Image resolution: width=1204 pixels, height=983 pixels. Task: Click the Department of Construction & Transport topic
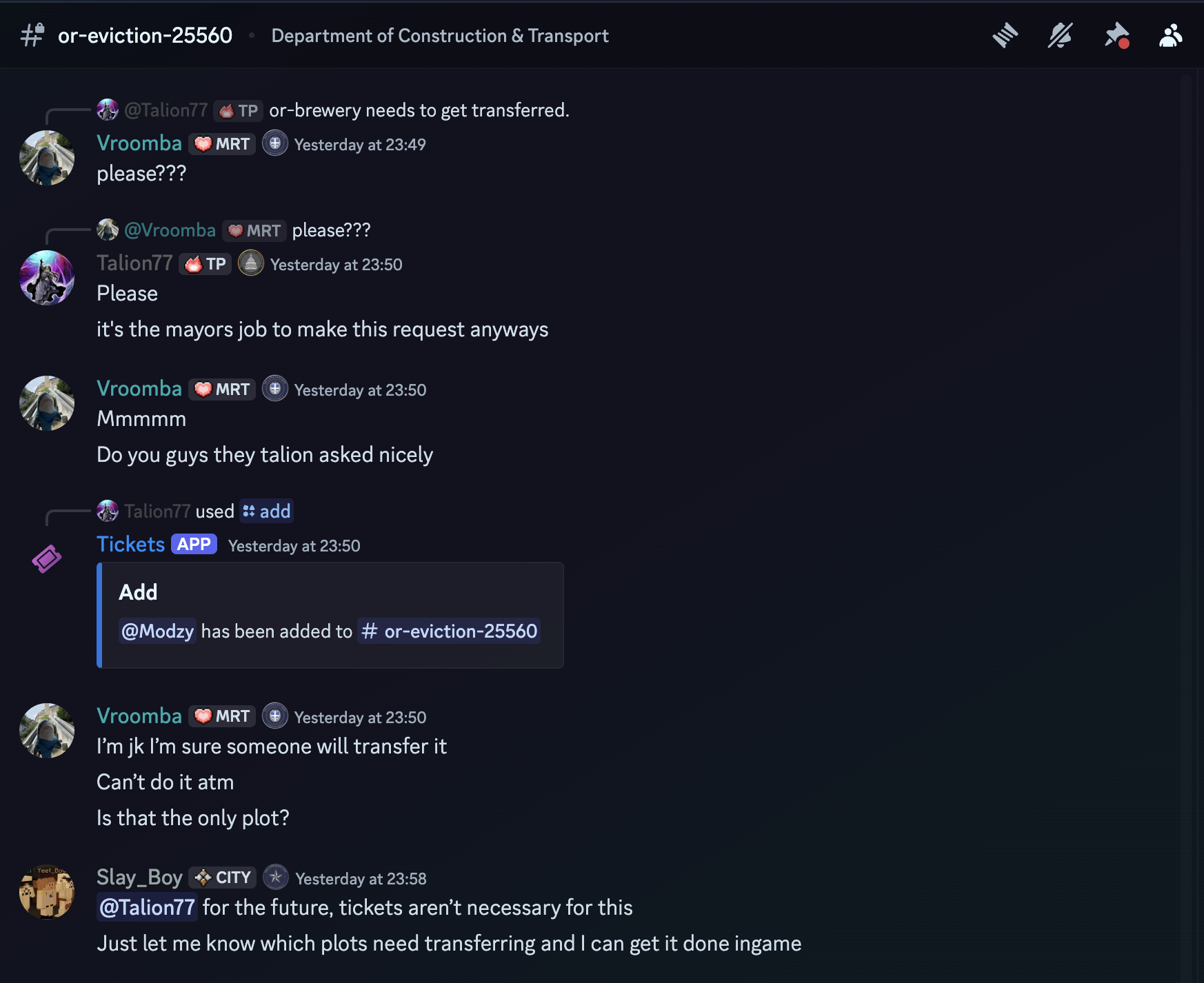click(440, 36)
